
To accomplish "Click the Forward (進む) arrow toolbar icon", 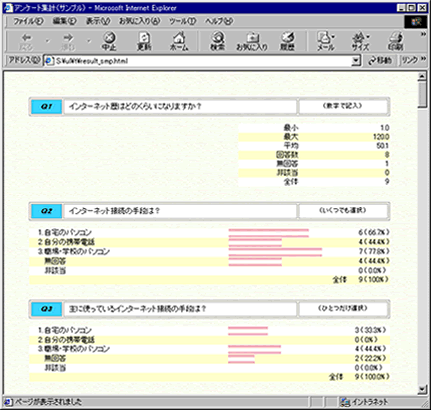I will tap(68, 41).
